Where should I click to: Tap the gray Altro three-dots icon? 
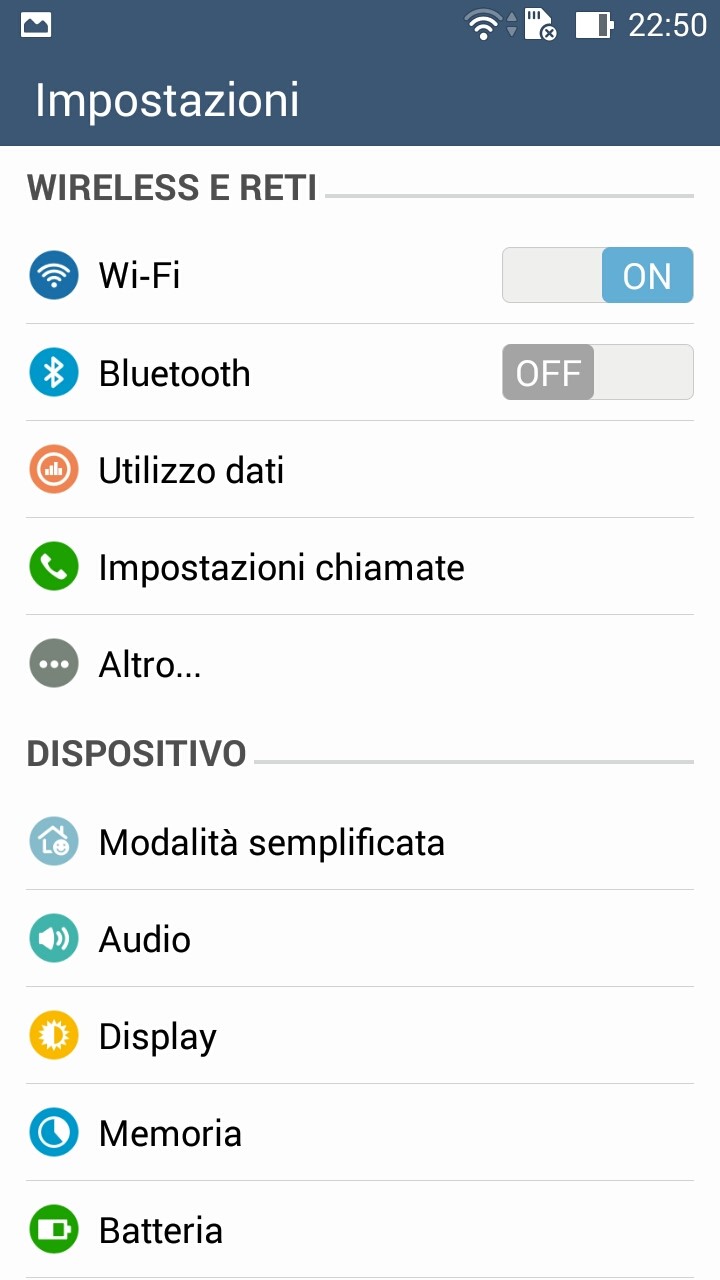[54, 664]
